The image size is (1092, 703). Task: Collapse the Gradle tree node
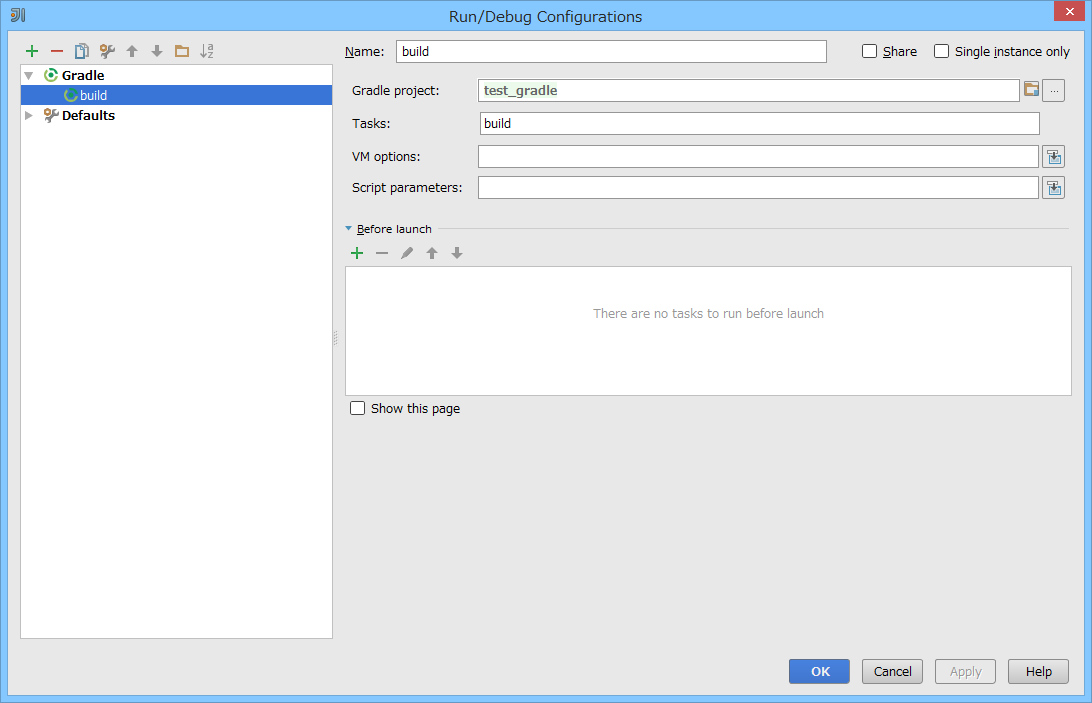[x=28, y=75]
